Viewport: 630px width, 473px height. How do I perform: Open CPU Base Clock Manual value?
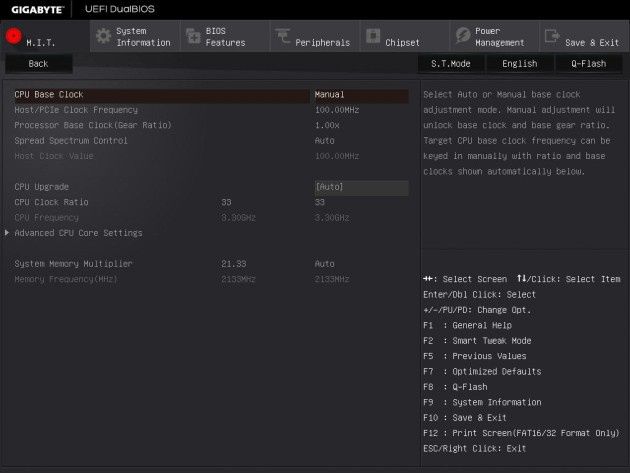[361, 95]
